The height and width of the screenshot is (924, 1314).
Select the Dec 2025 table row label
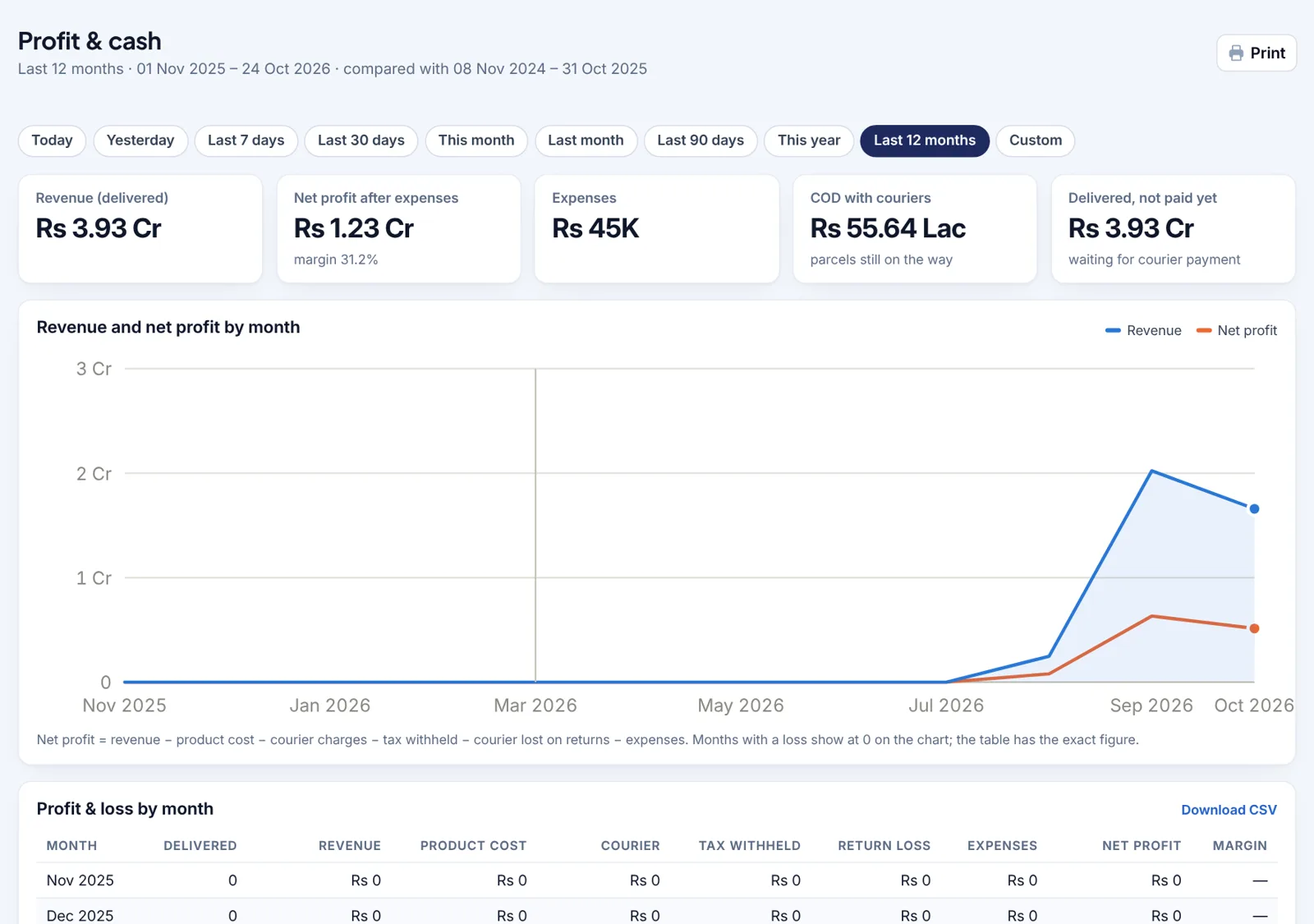[80, 916]
